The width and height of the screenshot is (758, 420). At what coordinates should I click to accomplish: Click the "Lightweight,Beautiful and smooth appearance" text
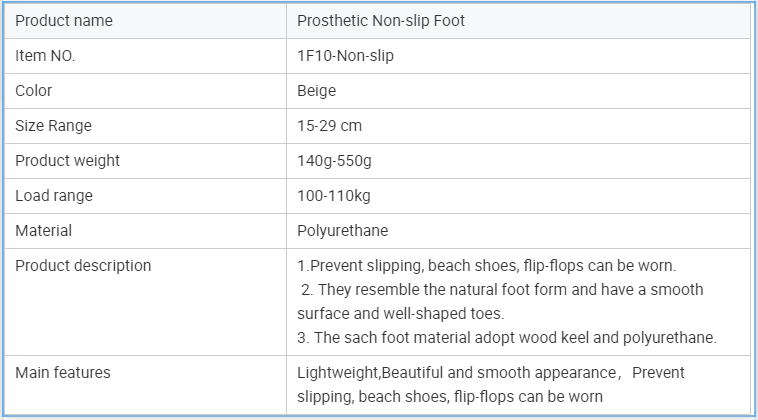[456, 373]
